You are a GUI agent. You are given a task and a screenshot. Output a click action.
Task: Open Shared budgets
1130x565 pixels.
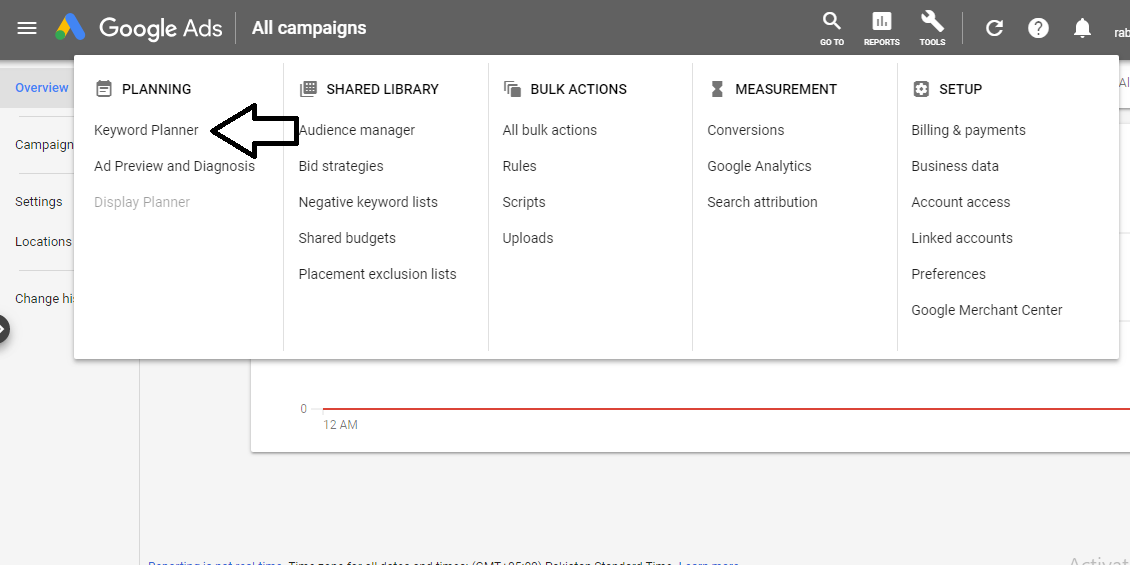(x=347, y=239)
